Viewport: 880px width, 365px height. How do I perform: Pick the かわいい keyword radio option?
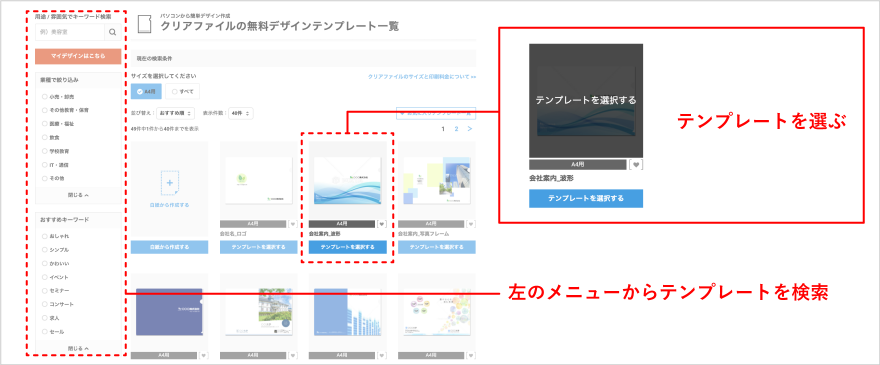pos(44,263)
